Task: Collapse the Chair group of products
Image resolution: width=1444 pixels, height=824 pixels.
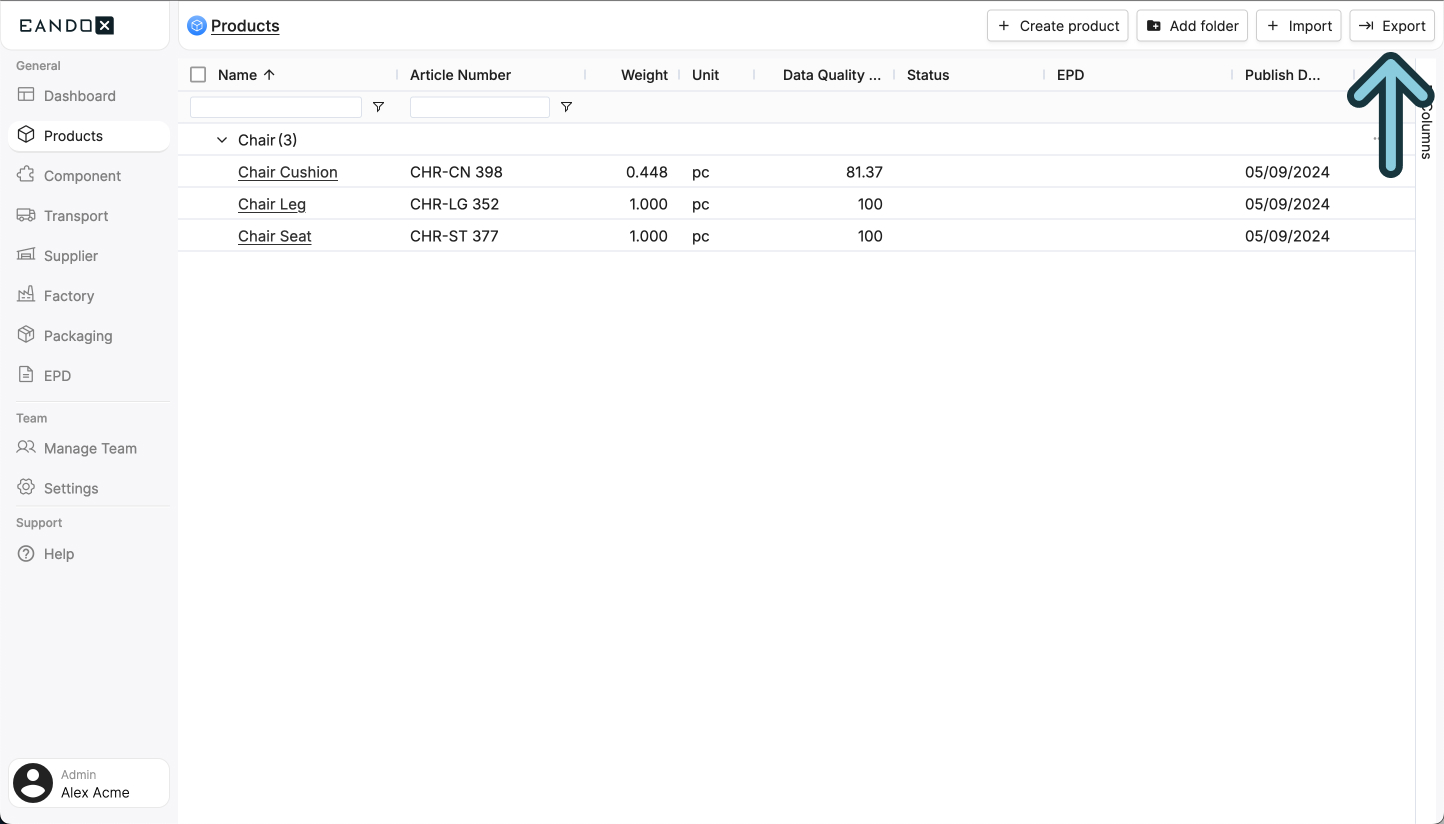Action: click(x=221, y=139)
